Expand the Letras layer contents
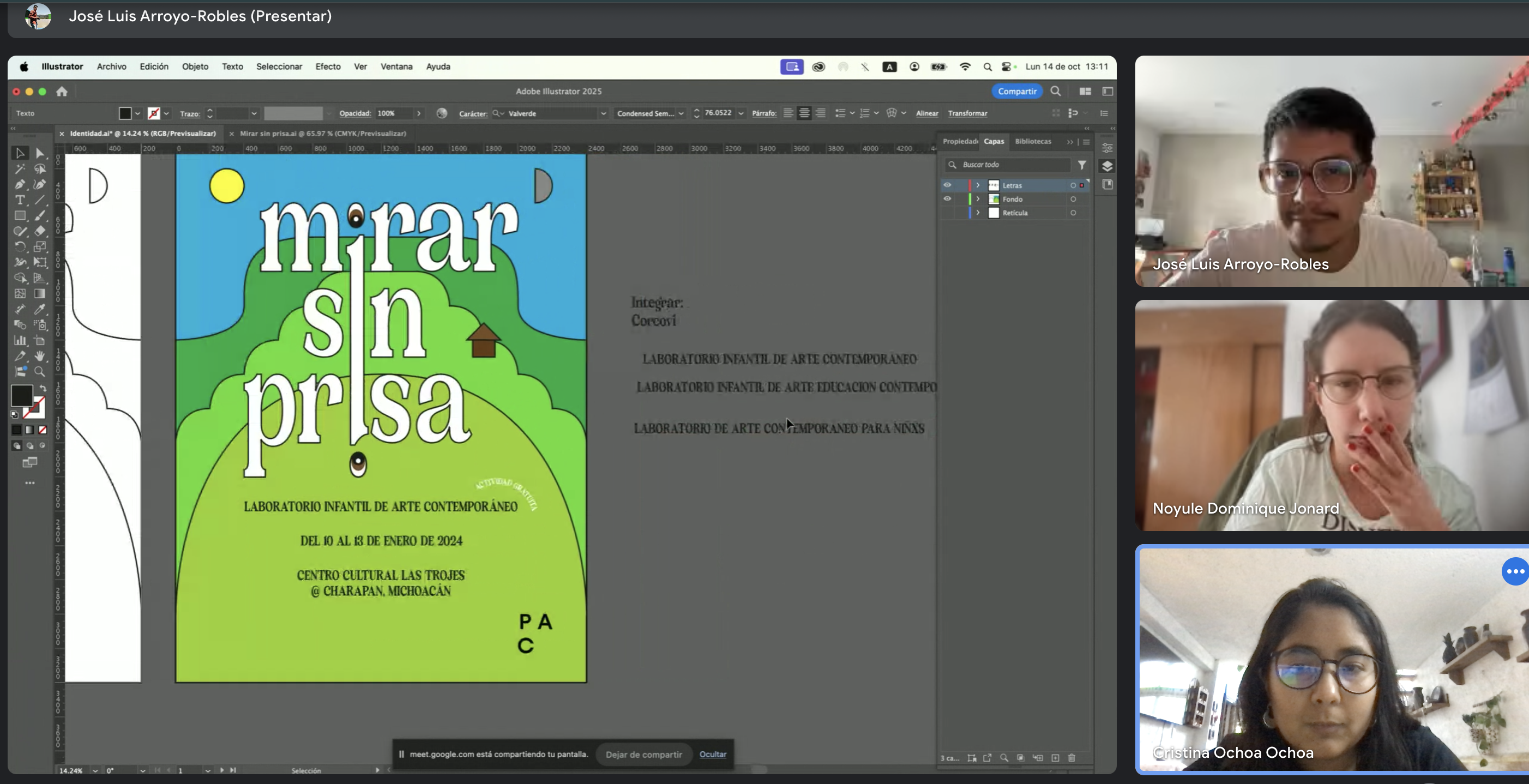 (978, 185)
